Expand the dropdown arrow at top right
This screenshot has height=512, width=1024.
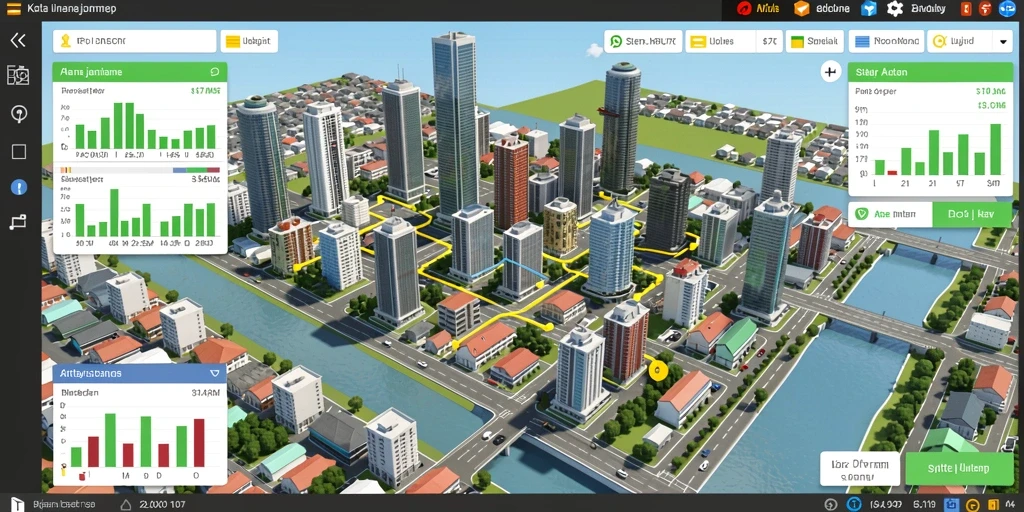[x=1004, y=41]
